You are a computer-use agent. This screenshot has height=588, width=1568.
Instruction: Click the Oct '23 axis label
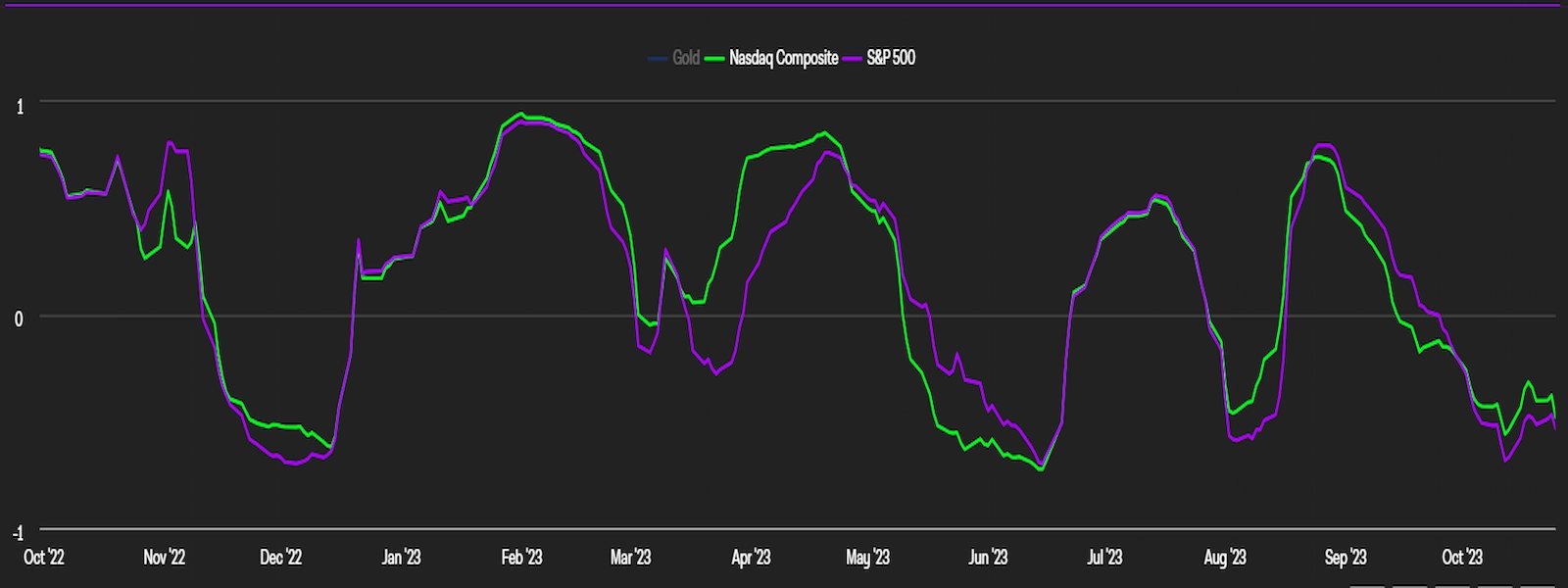click(1462, 557)
